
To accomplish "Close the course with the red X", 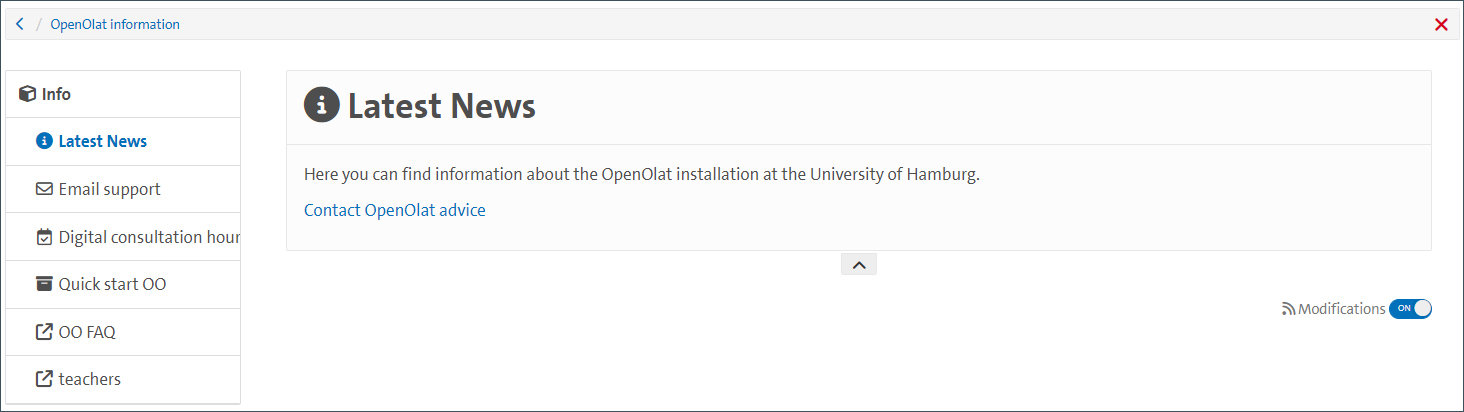I will click(1441, 25).
